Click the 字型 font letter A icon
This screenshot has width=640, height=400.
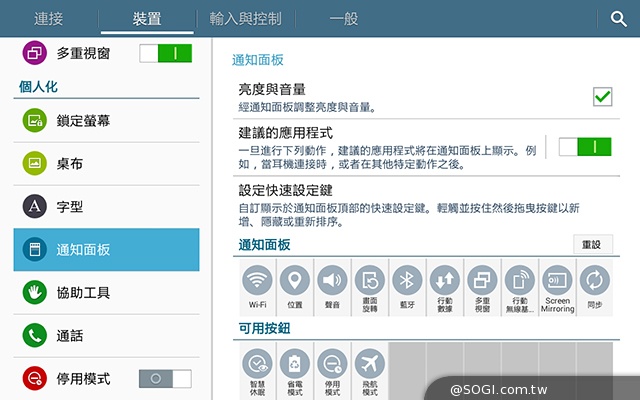[35, 207]
